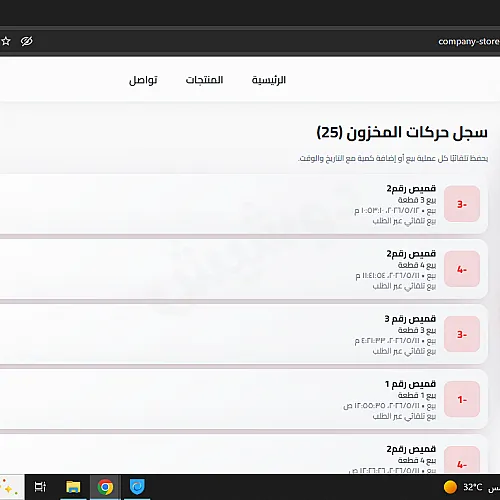Click the company-store address bar text
Viewport: 500px width, 500px height.
[x=469, y=41]
